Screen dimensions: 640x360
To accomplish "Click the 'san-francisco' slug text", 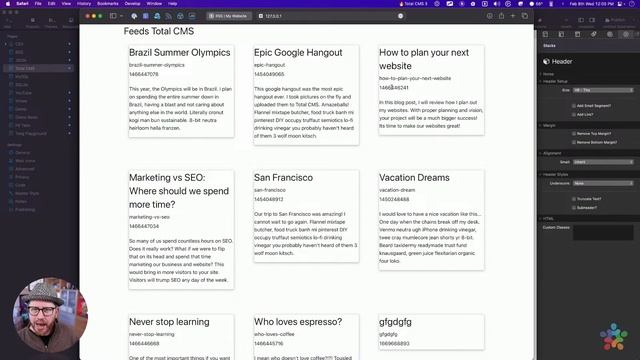I will tap(270, 190).
